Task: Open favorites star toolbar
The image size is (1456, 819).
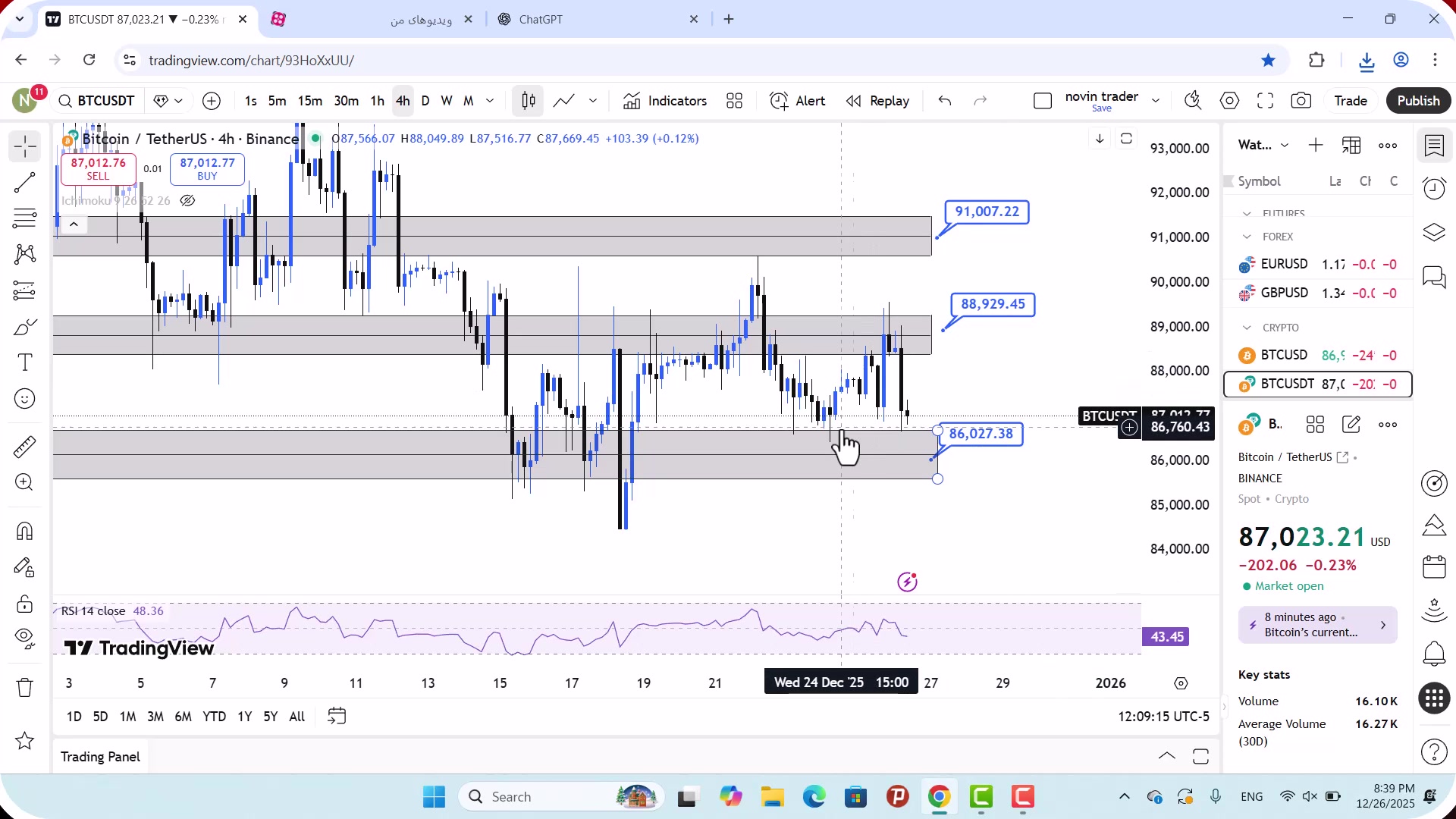Action: [25, 741]
